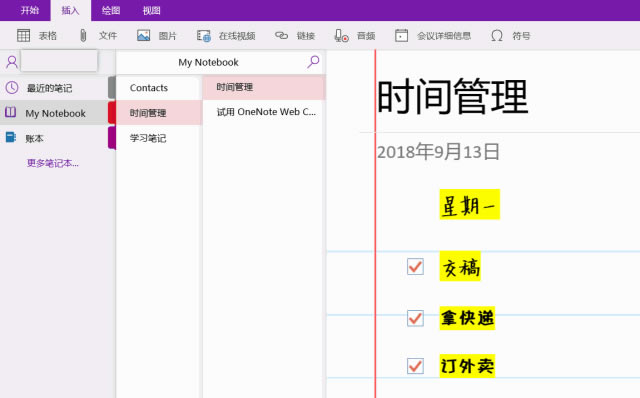Insert a symbol using the omega icon

tap(497, 36)
